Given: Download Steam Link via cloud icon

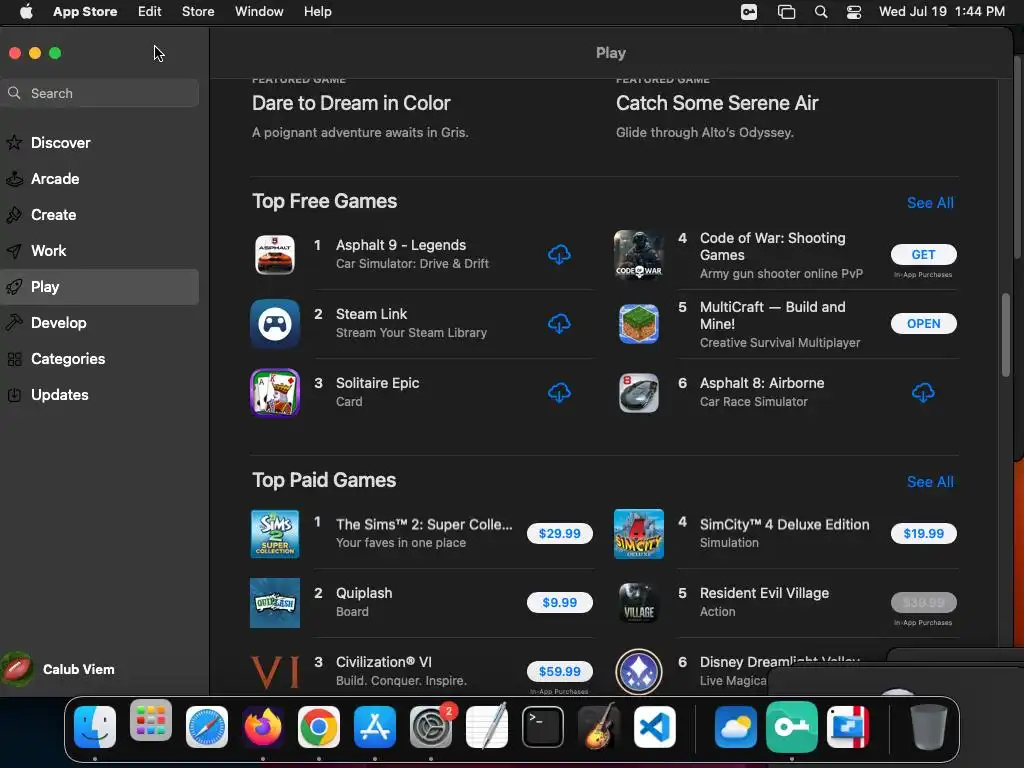Looking at the screenshot, I should [x=559, y=323].
